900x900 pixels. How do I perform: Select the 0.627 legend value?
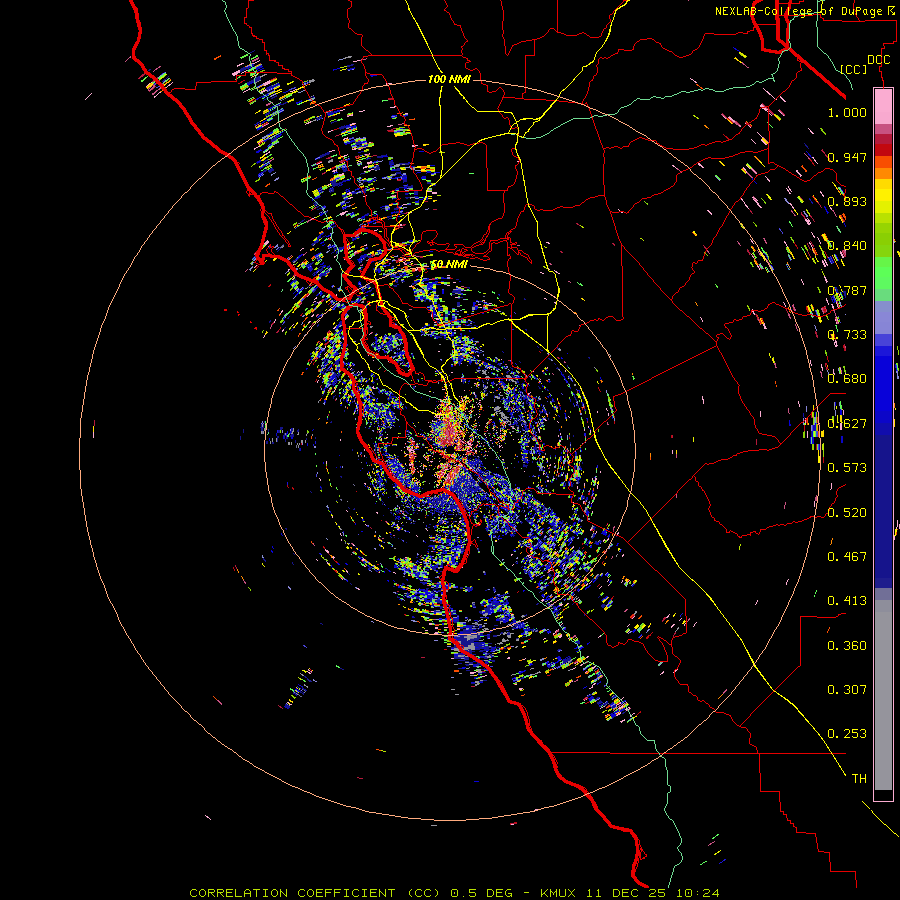(x=847, y=424)
